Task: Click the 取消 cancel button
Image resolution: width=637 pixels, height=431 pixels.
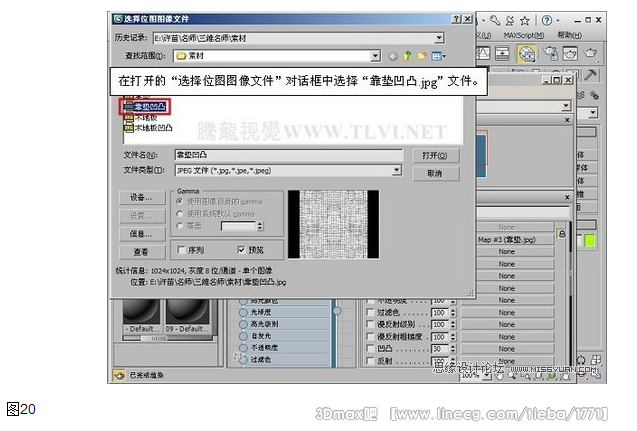Action: pyautogui.click(x=435, y=173)
